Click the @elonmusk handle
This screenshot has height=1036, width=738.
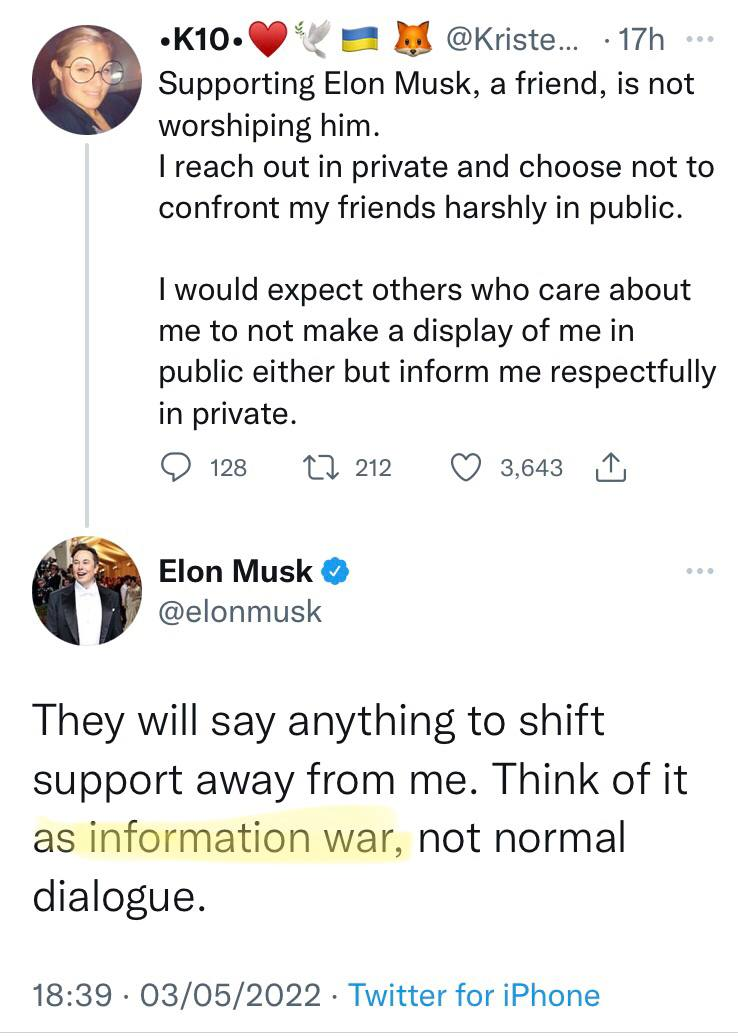[240, 610]
